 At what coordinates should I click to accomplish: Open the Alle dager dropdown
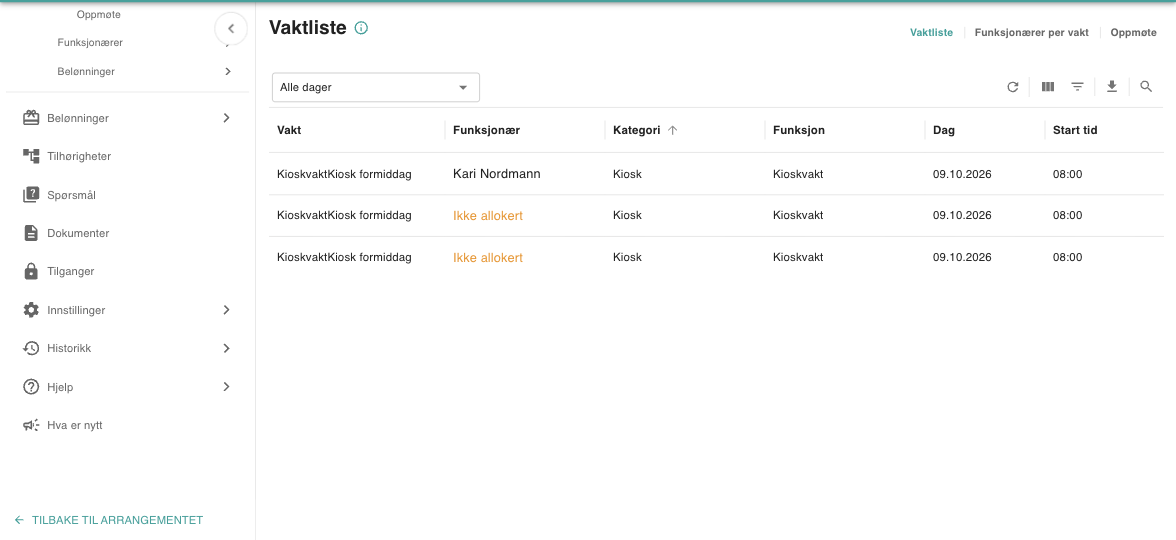376,87
